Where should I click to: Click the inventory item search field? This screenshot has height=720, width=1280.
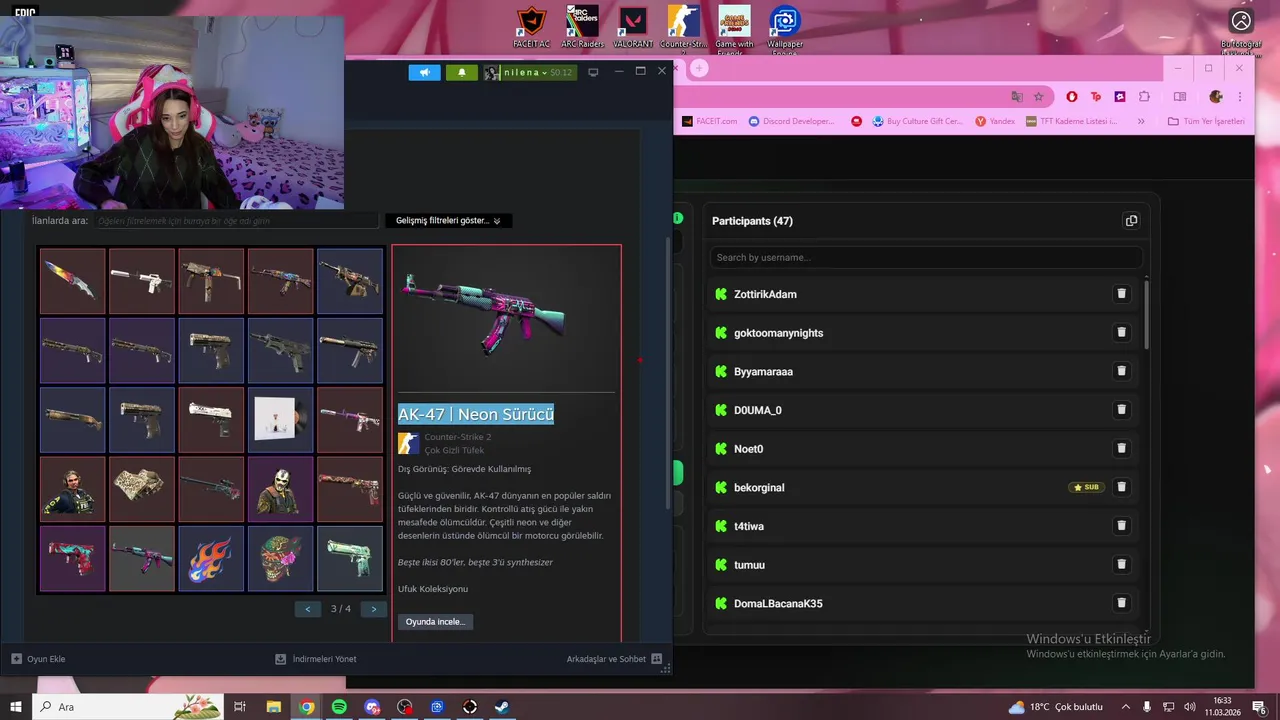click(x=237, y=220)
